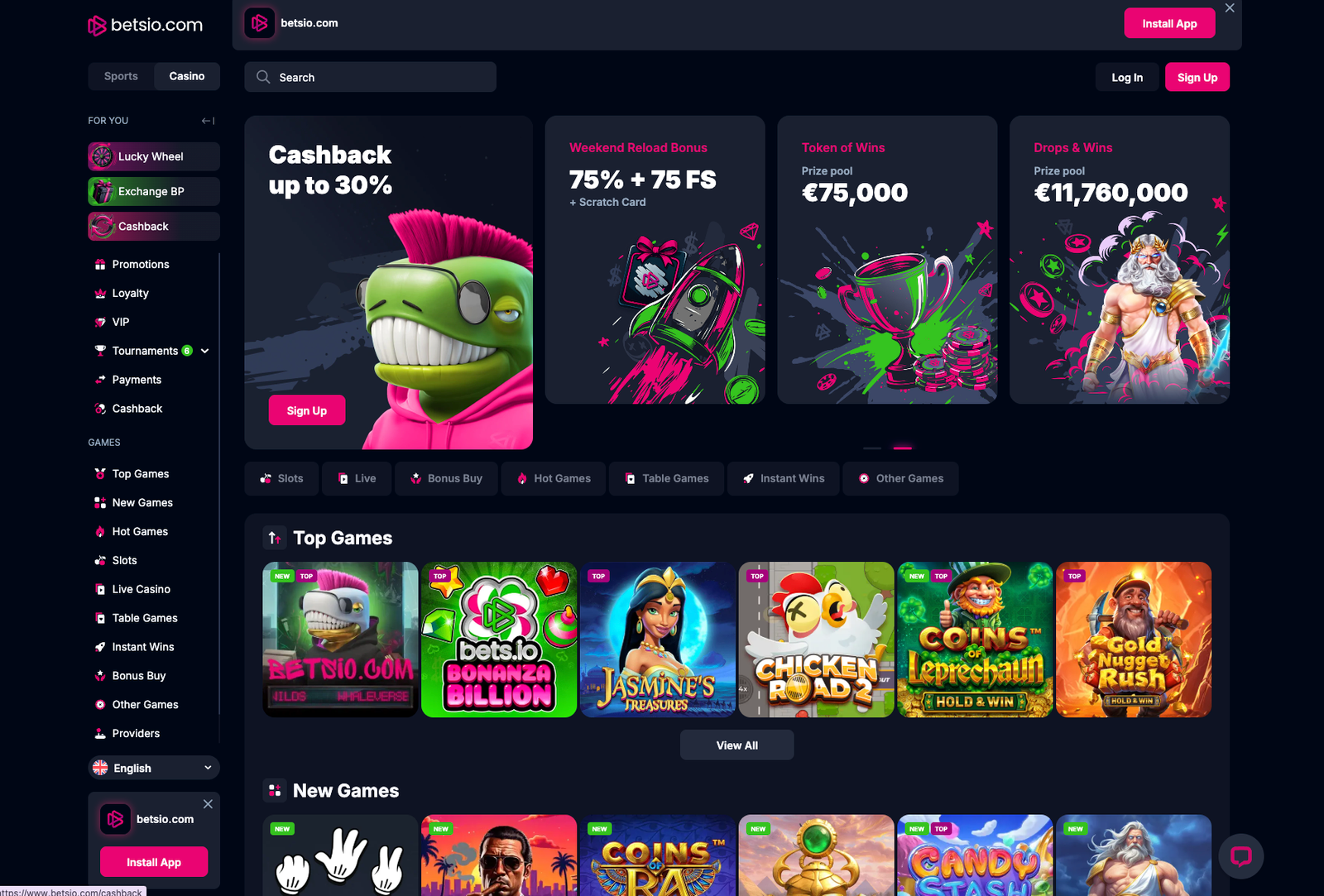Open Exchange BP gift icon
This screenshot has height=896, width=1324.
pyautogui.click(x=102, y=191)
